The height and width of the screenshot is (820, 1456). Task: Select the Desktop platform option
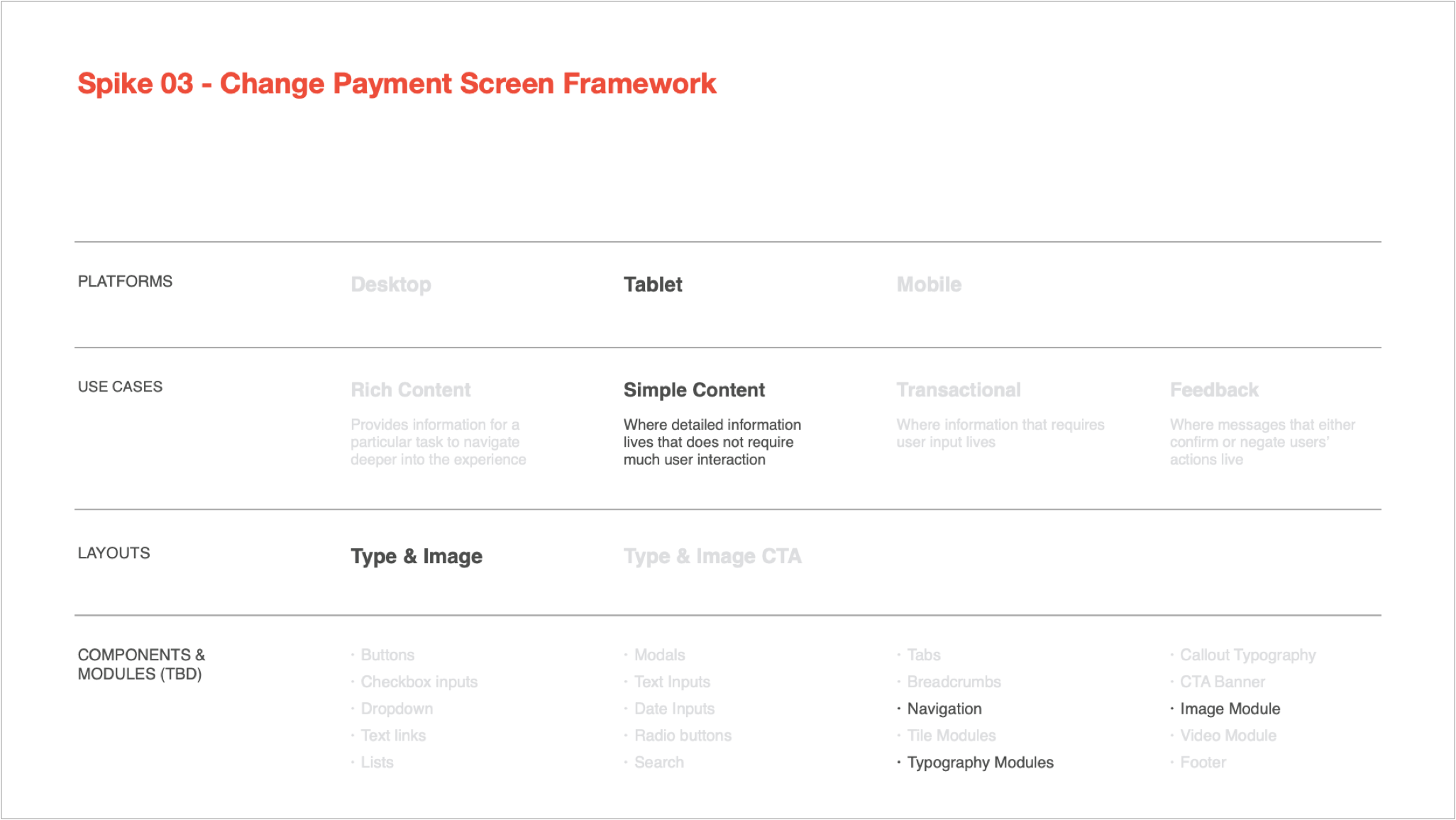click(x=390, y=284)
